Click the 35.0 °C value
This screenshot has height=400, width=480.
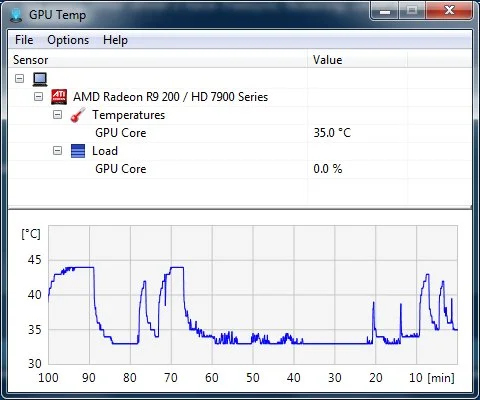[x=332, y=133]
